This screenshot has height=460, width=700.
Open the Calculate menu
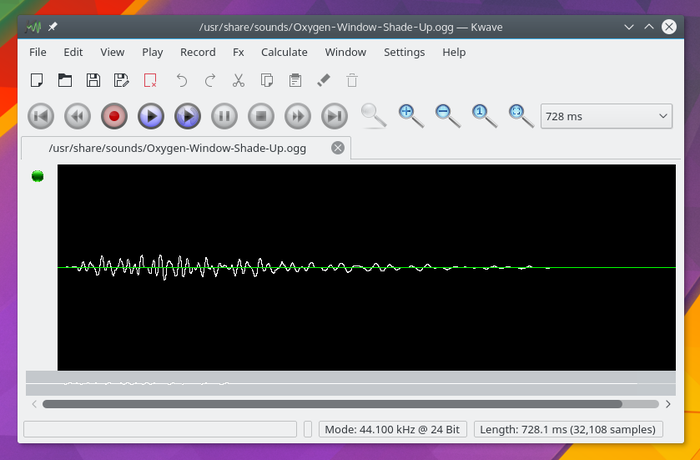tap(284, 52)
